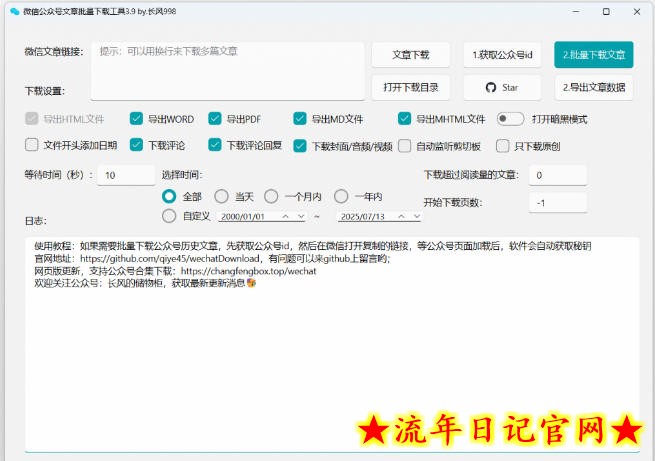Toggle 下载封面/音频/视频 checkbox
The width and height of the screenshot is (655, 461).
[x=300, y=146]
